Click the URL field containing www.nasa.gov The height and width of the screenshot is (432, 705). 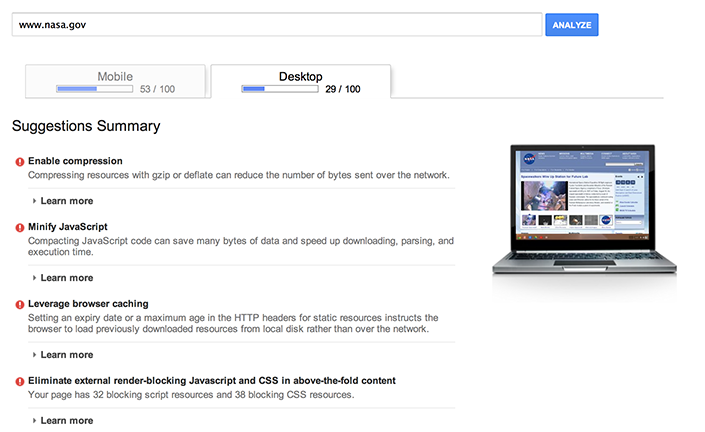pyautogui.click(x=276, y=25)
